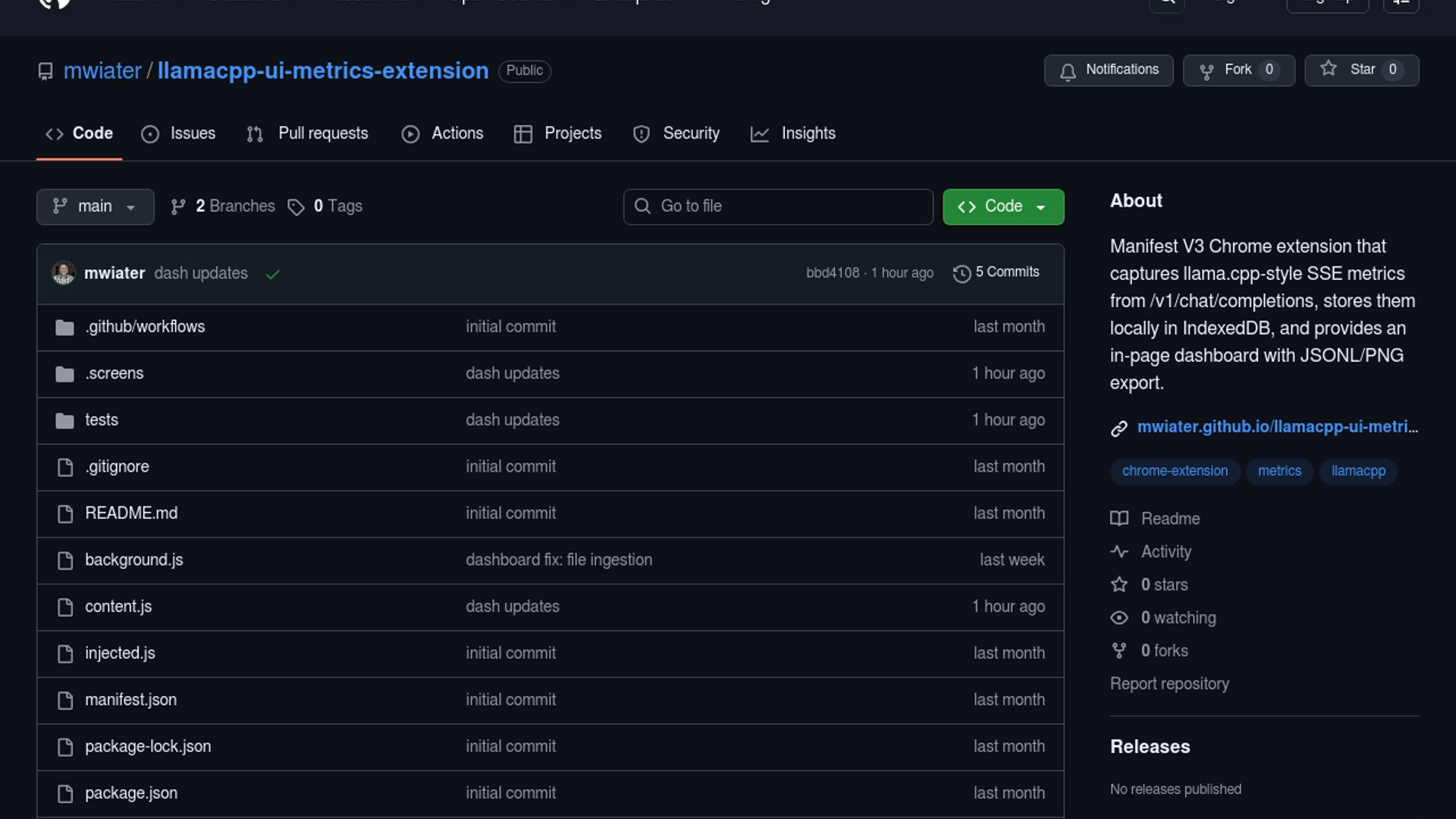
Task: Click the mwiater avatar image
Action: click(x=63, y=273)
